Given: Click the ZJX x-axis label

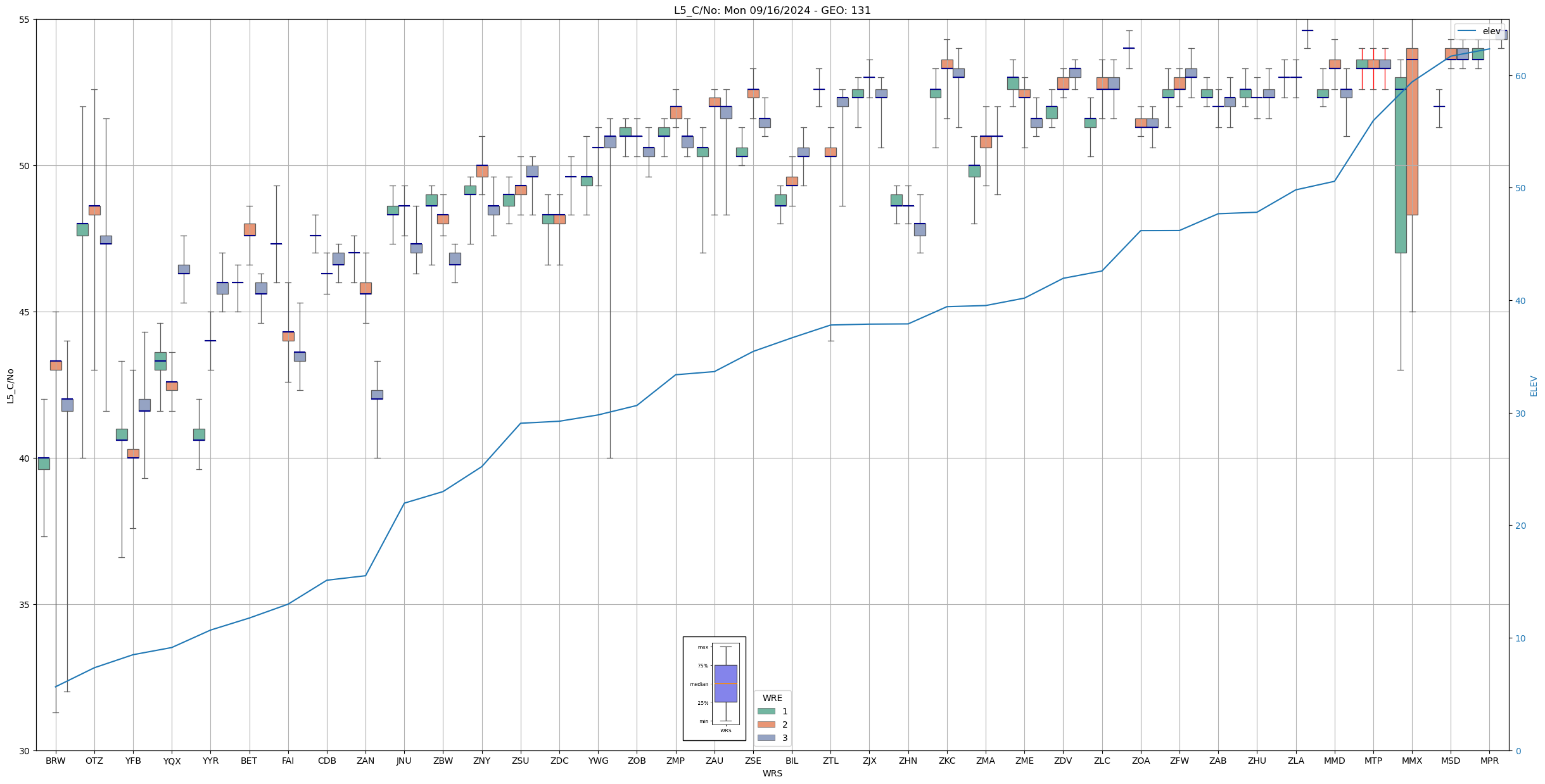Looking at the screenshot, I should (x=869, y=761).
